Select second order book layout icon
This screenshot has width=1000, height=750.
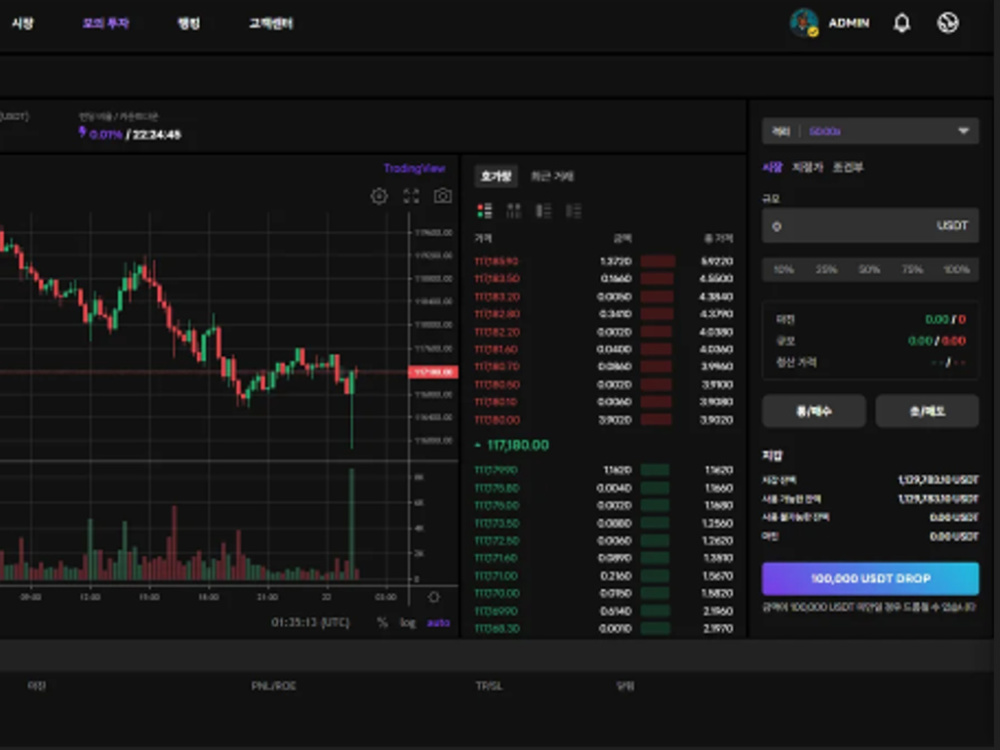(513, 210)
